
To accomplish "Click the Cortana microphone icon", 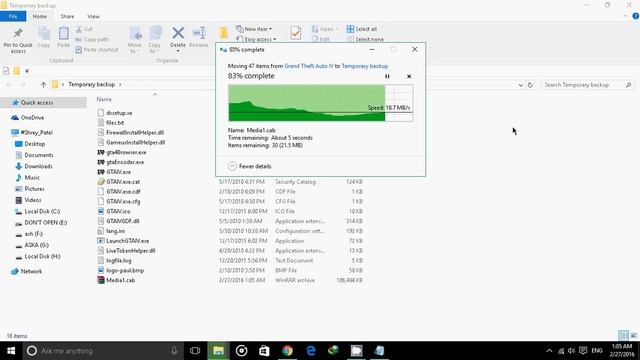I will (x=174, y=351).
